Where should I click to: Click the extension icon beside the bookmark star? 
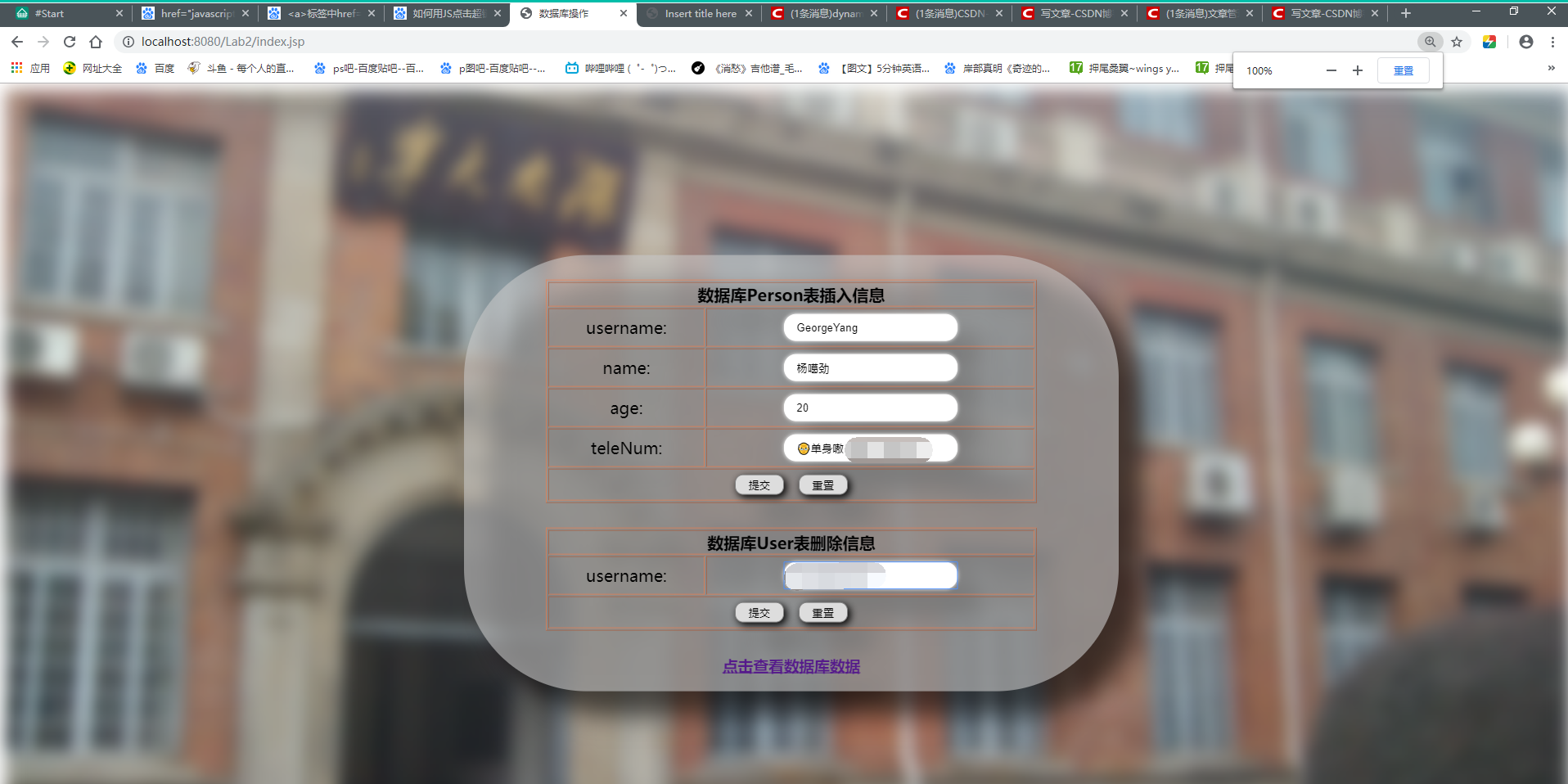click(1489, 41)
